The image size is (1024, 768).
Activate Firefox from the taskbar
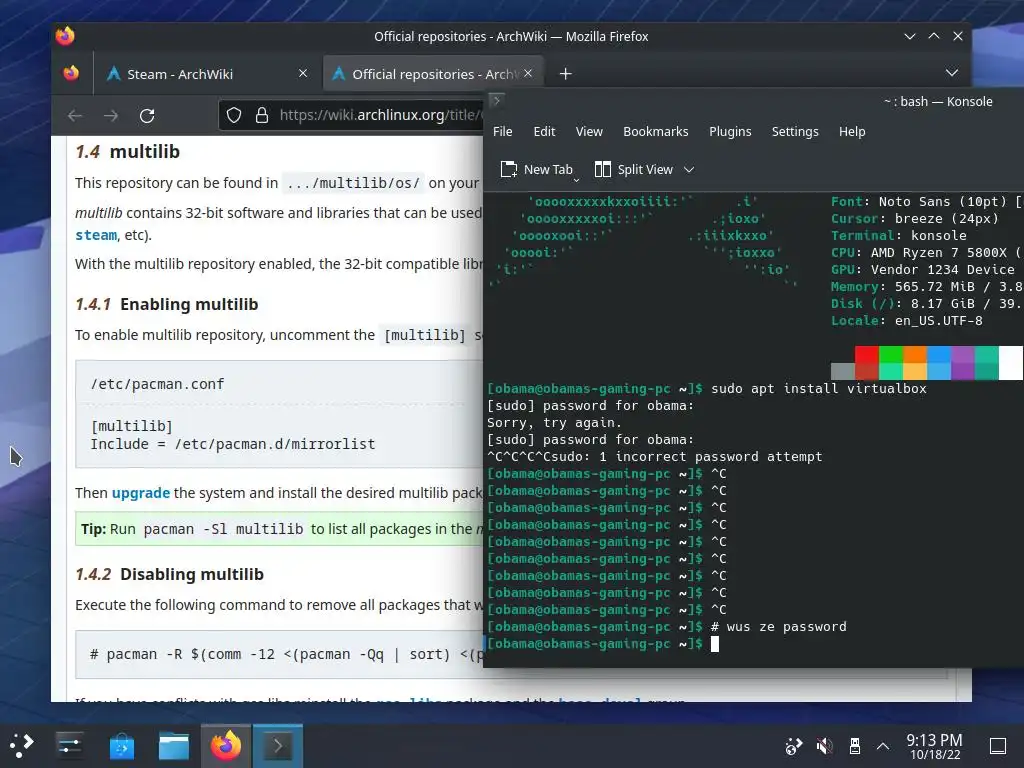click(226, 745)
